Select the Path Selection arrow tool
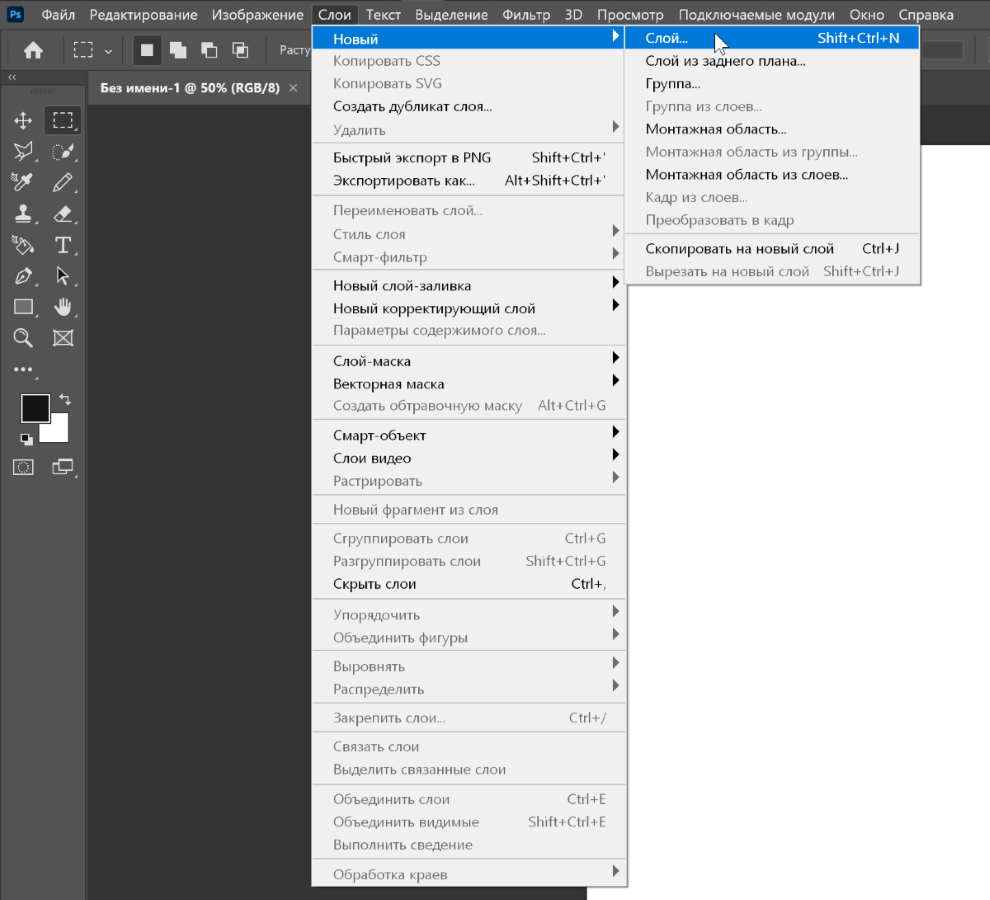Viewport: 990px width, 900px height. [x=63, y=275]
